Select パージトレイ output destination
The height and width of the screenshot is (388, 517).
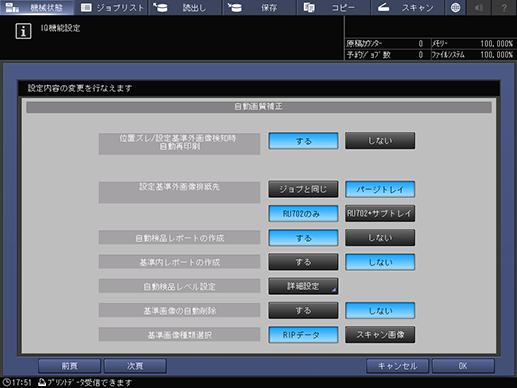pos(380,189)
